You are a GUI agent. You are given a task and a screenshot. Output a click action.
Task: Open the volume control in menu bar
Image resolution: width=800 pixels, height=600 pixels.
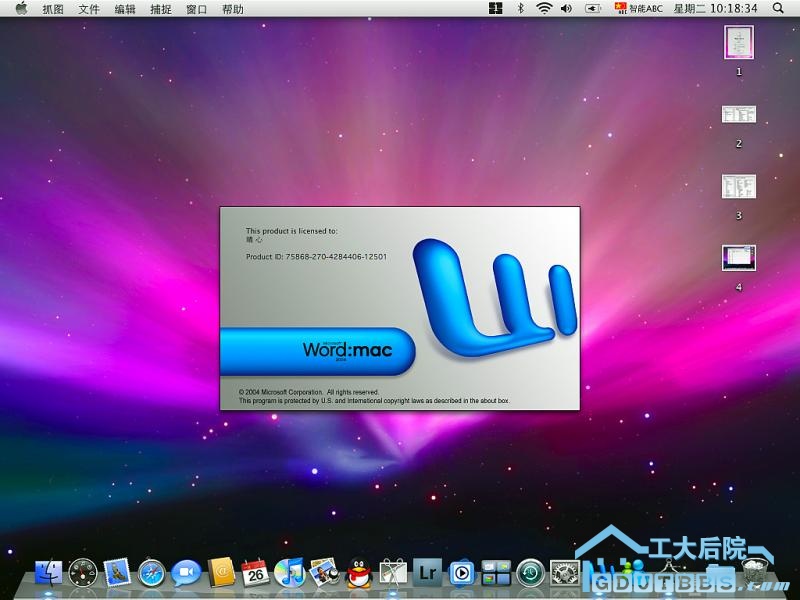click(x=567, y=9)
